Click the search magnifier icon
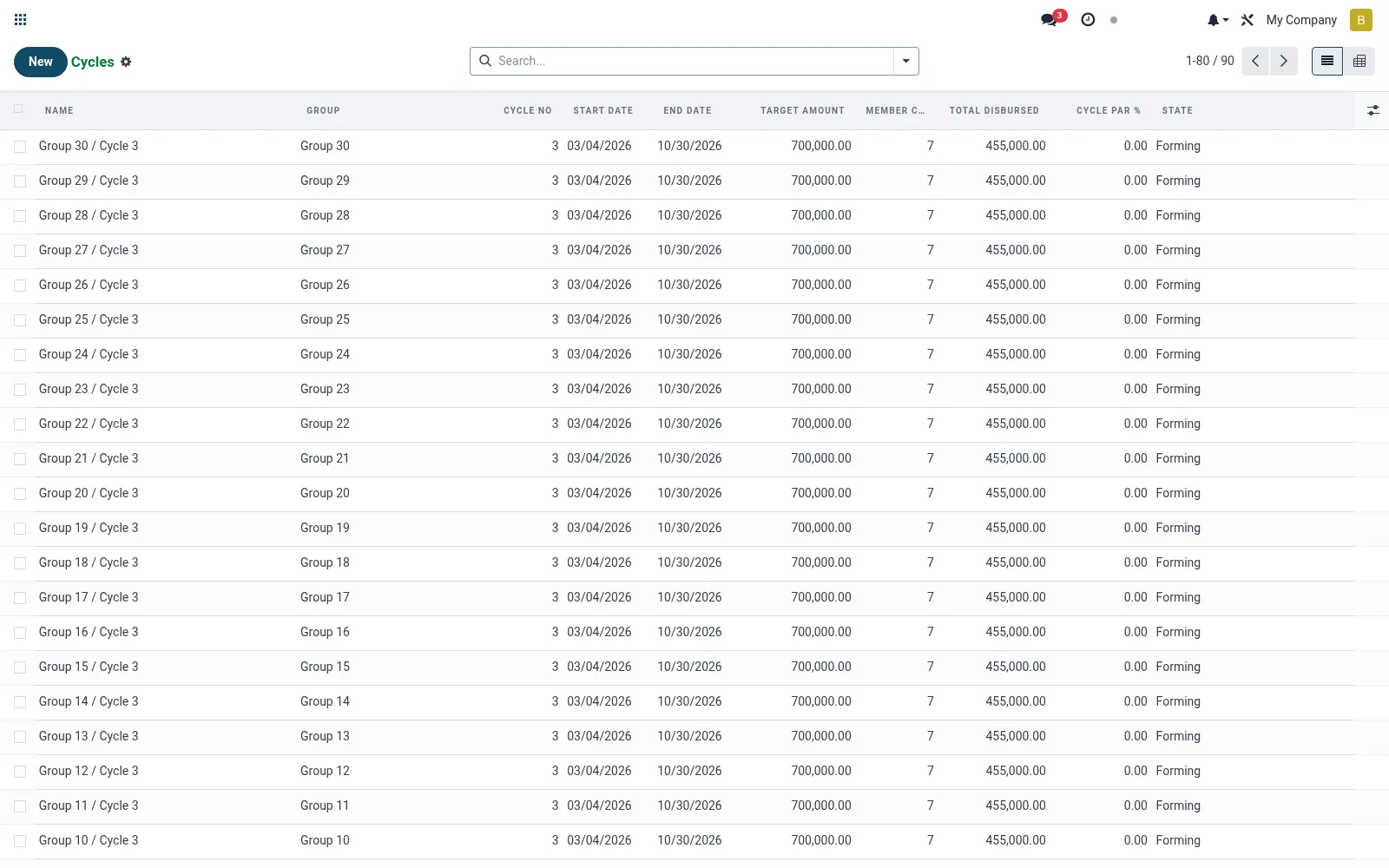 click(485, 61)
